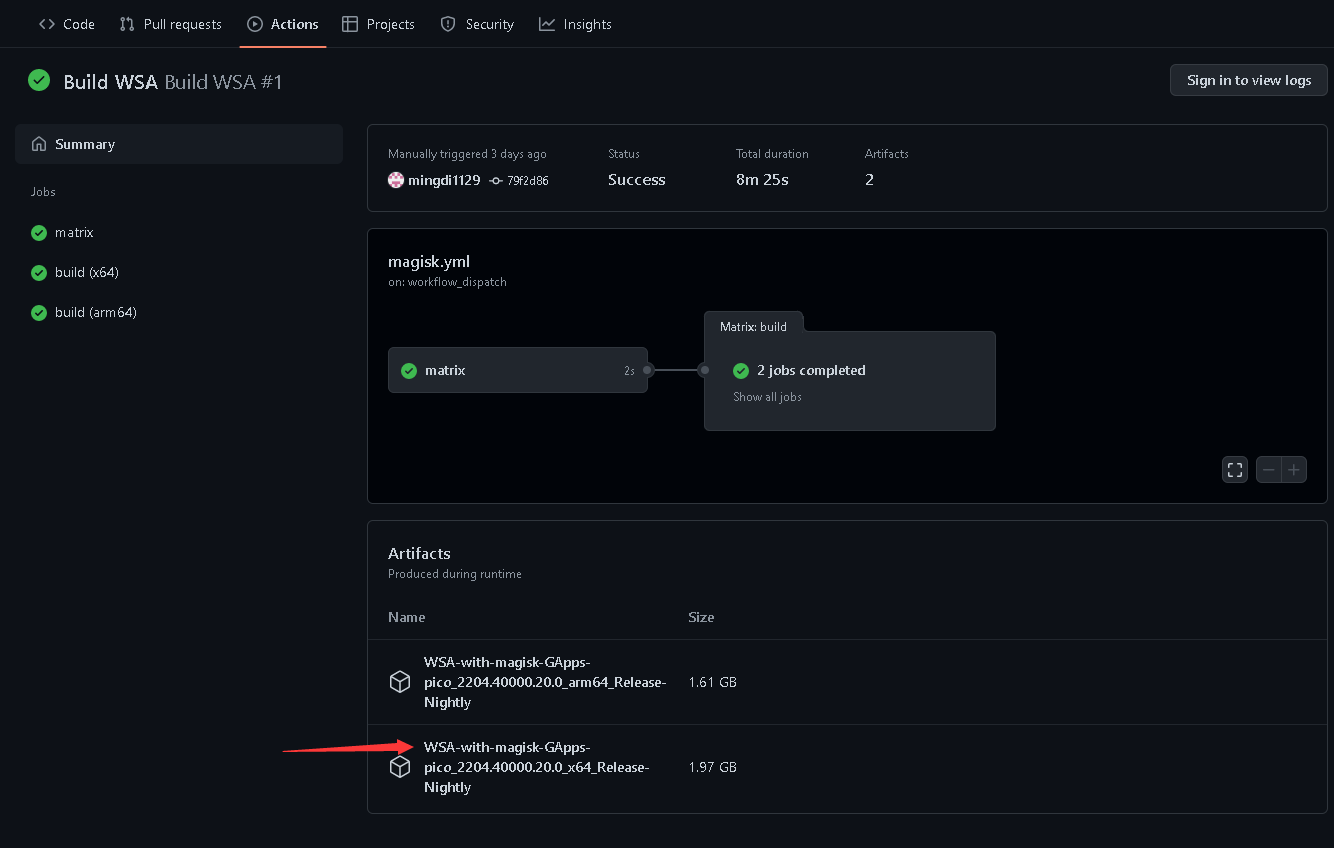The height and width of the screenshot is (848, 1334).
Task: Click the magisk.yml workflow file name
Action: point(429,261)
